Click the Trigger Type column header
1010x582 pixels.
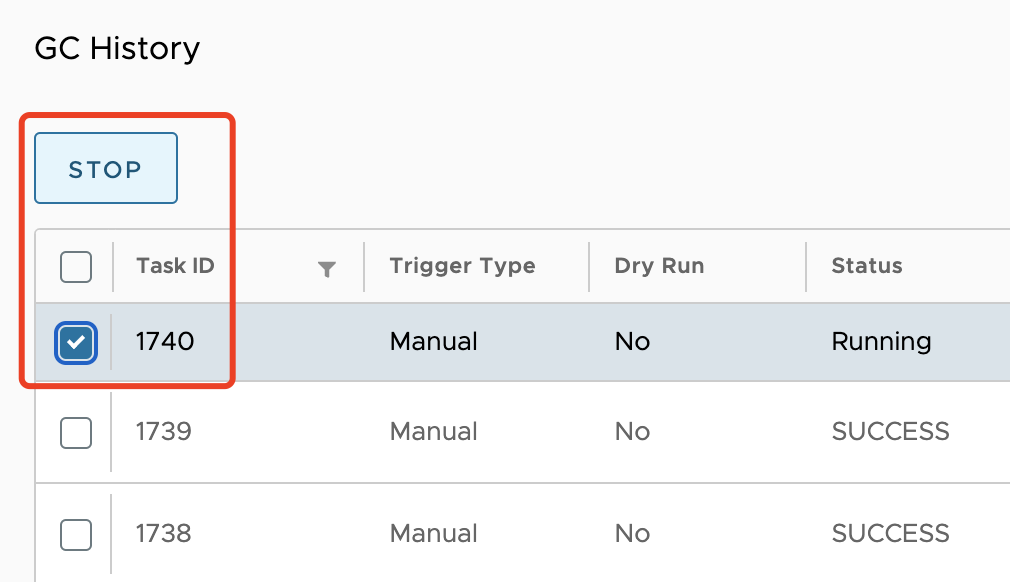[x=462, y=266]
